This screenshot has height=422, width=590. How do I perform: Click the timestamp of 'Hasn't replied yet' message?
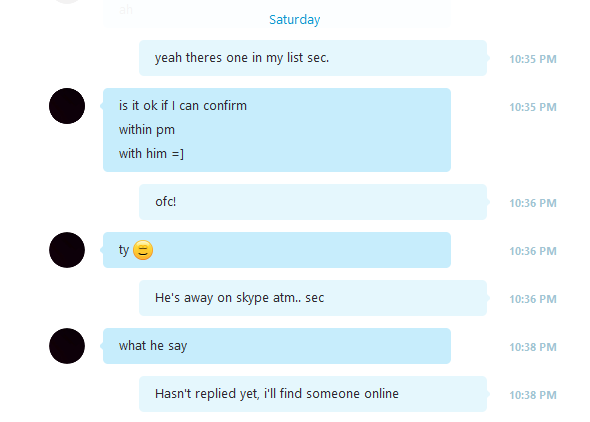tap(533, 395)
